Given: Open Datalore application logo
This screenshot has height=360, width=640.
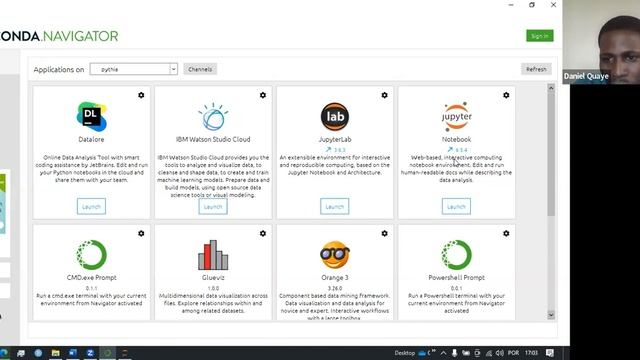Looking at the screenshot, I should pos(91,117).
